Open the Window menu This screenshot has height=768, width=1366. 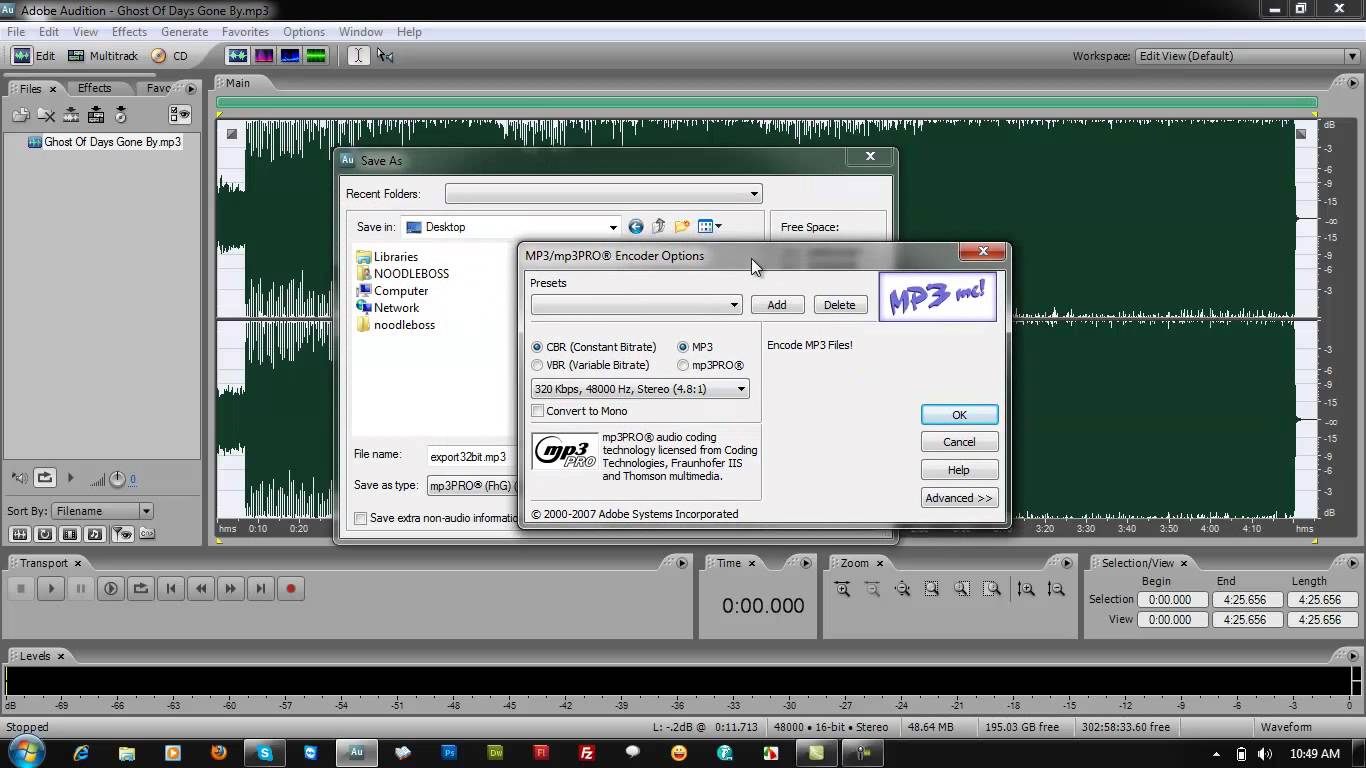(x=361, y=32)
